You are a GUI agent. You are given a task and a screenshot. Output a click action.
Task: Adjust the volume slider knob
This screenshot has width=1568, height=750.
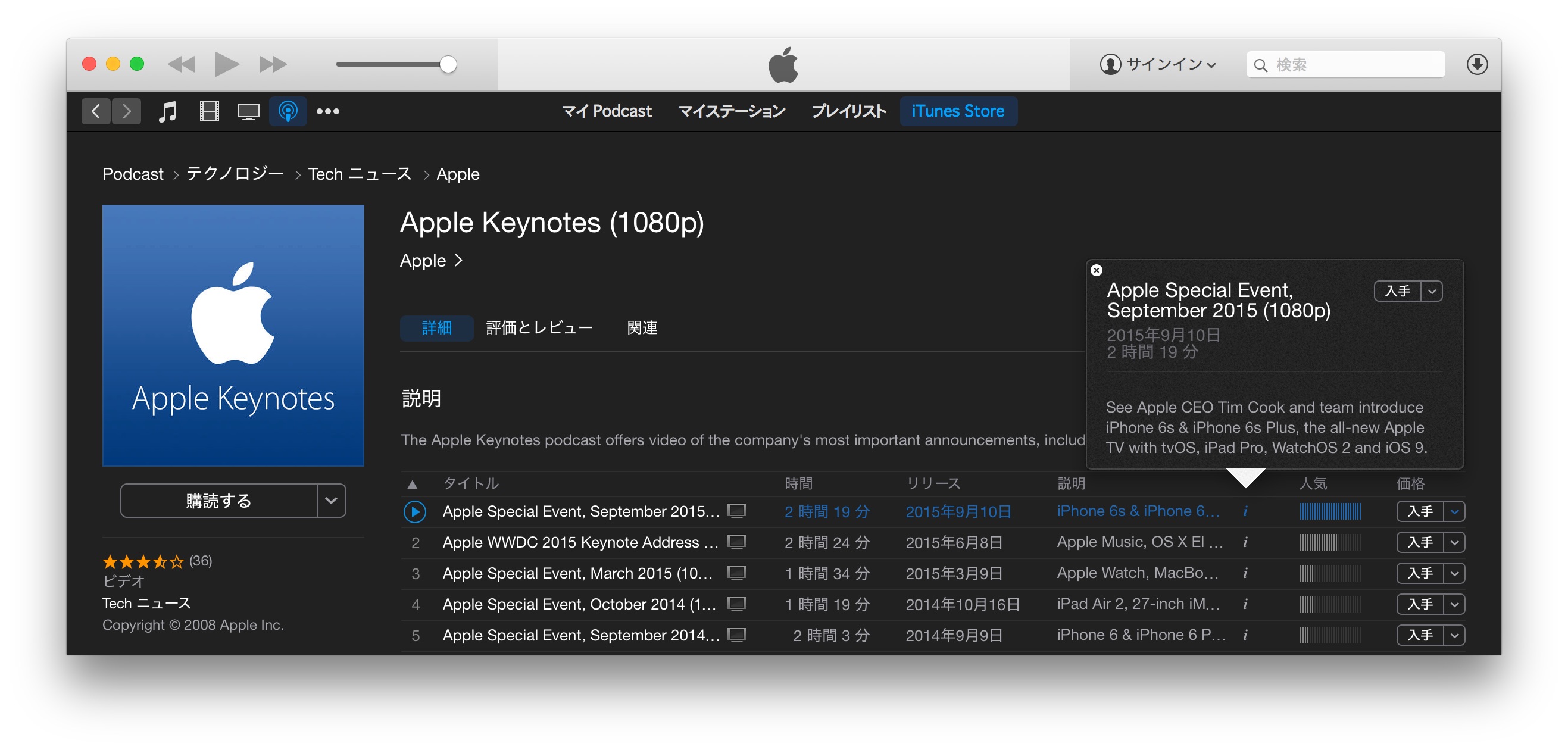(x=448, y=64)
